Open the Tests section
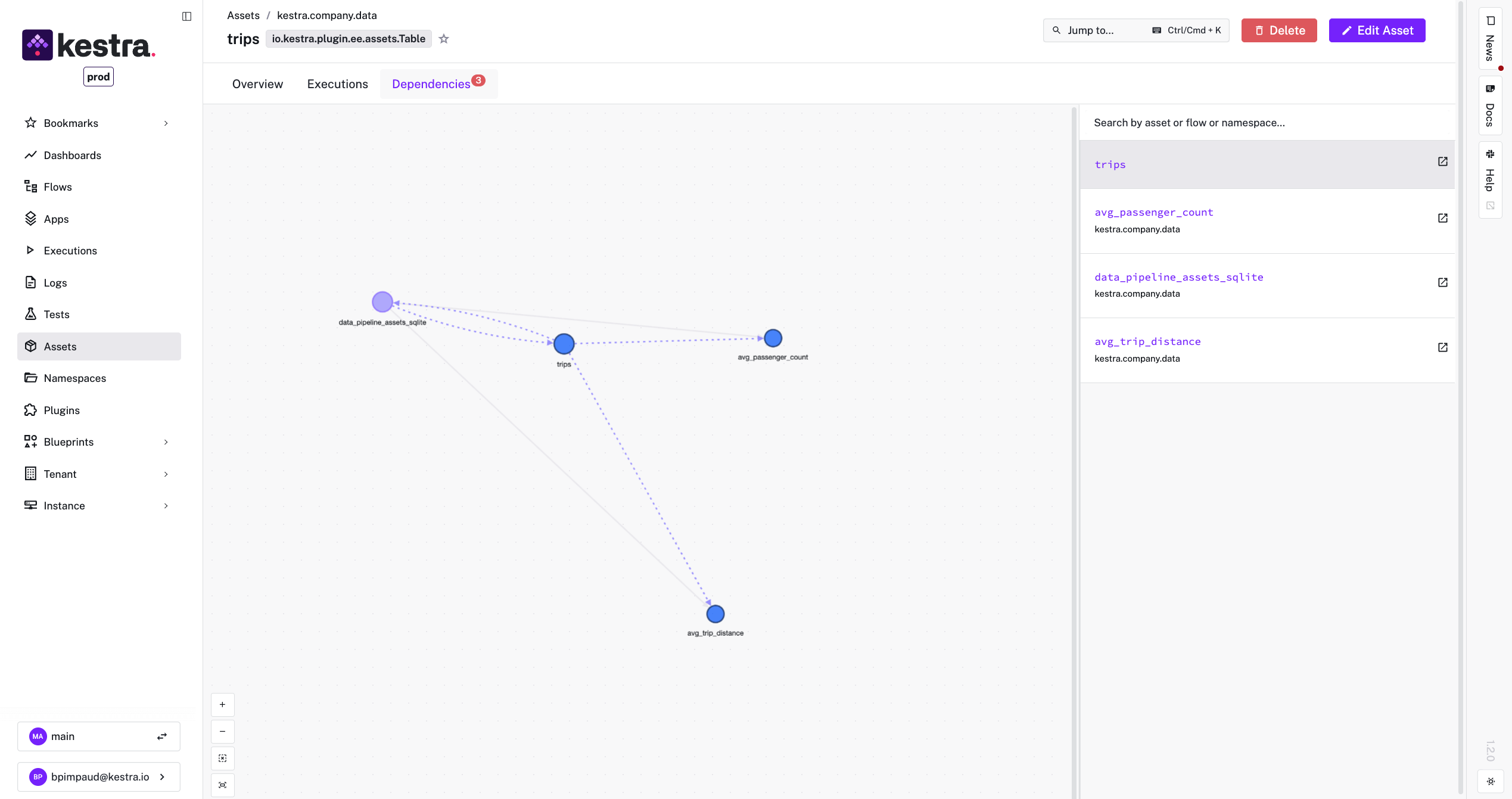Screen dimensions: 1512x799 (x=56, y=314)
